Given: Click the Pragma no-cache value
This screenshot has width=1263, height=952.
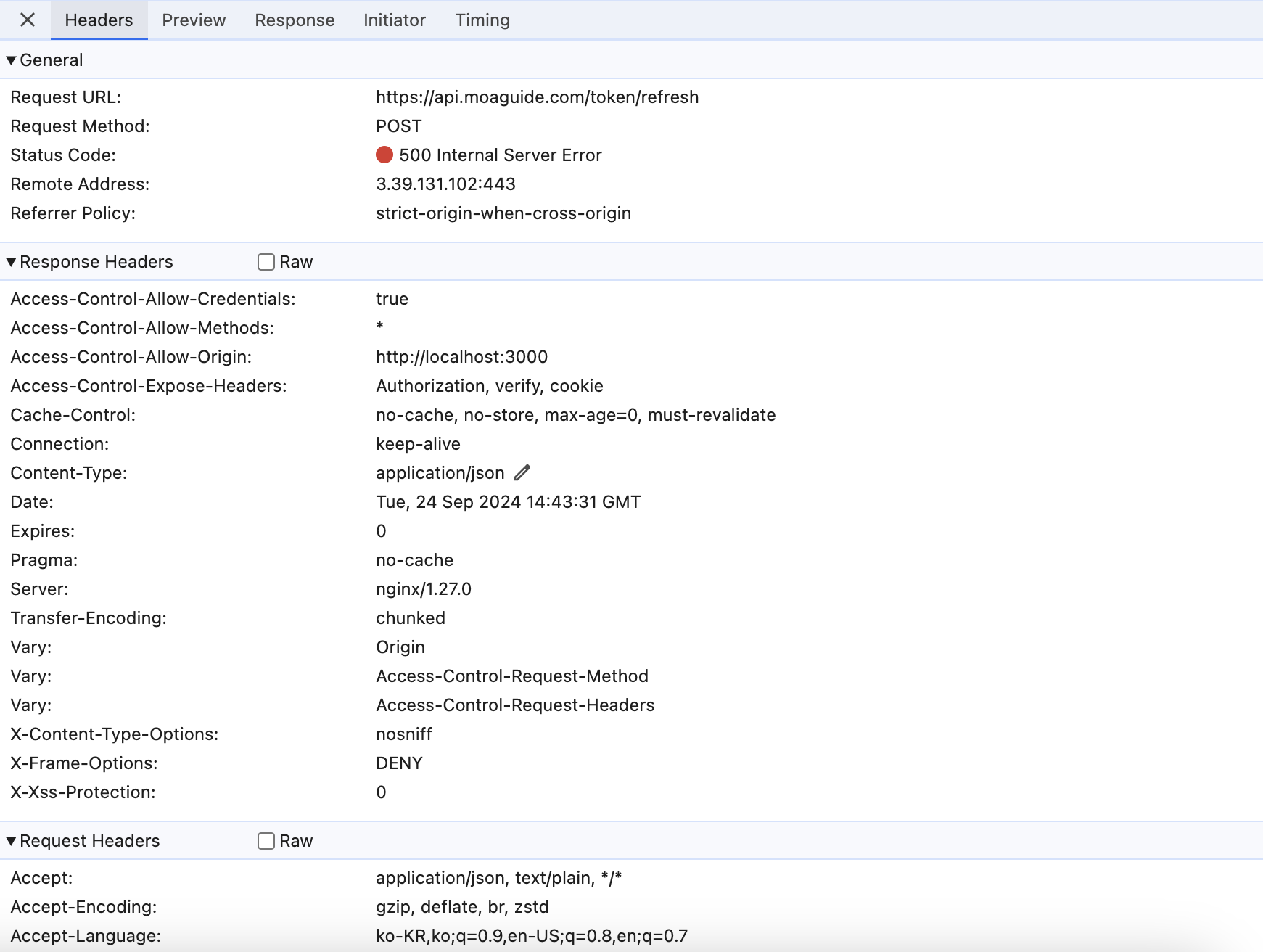Looking at the screenshot, I should point(414,560).
